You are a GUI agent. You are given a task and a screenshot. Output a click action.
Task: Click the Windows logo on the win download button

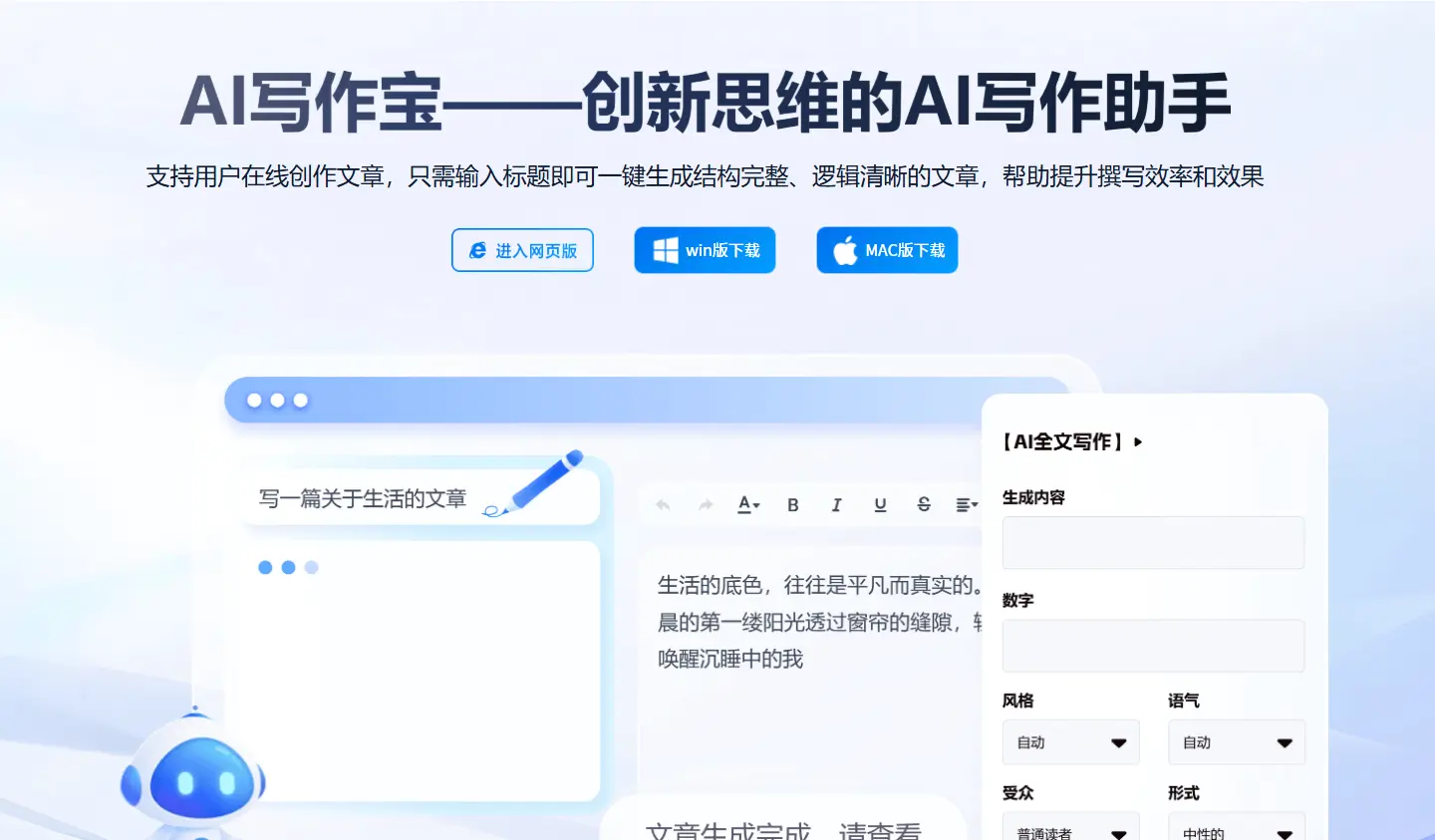pos(665,249)
